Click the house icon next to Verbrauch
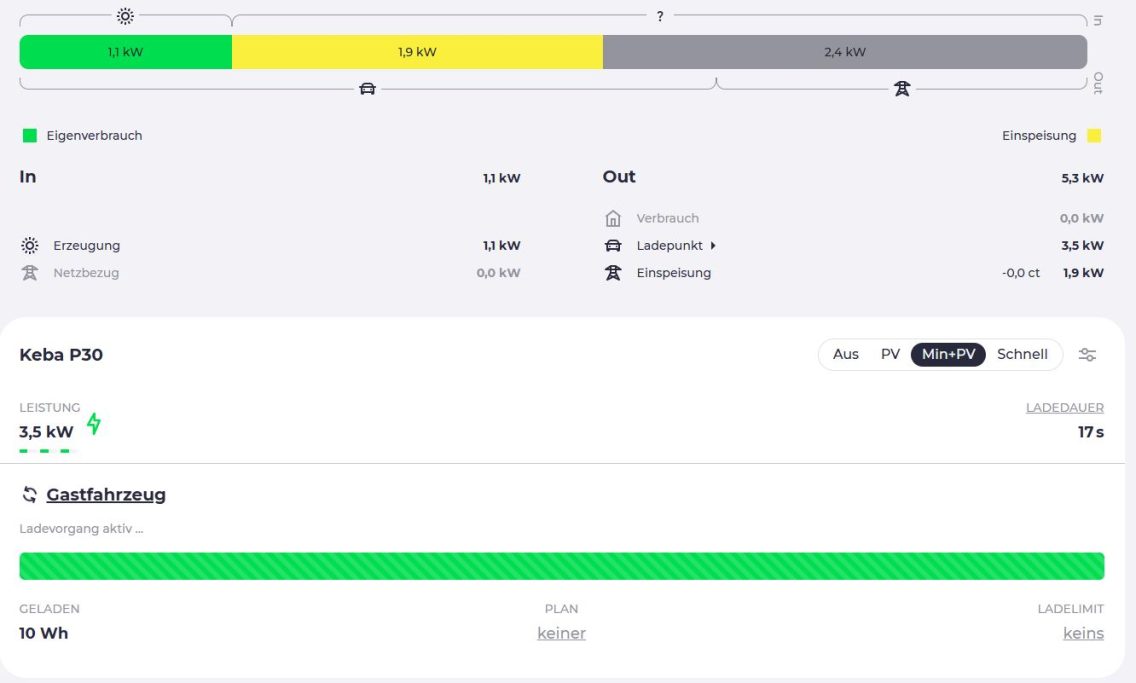Viewport: 1136px width, 683px height. coord(613,218)
